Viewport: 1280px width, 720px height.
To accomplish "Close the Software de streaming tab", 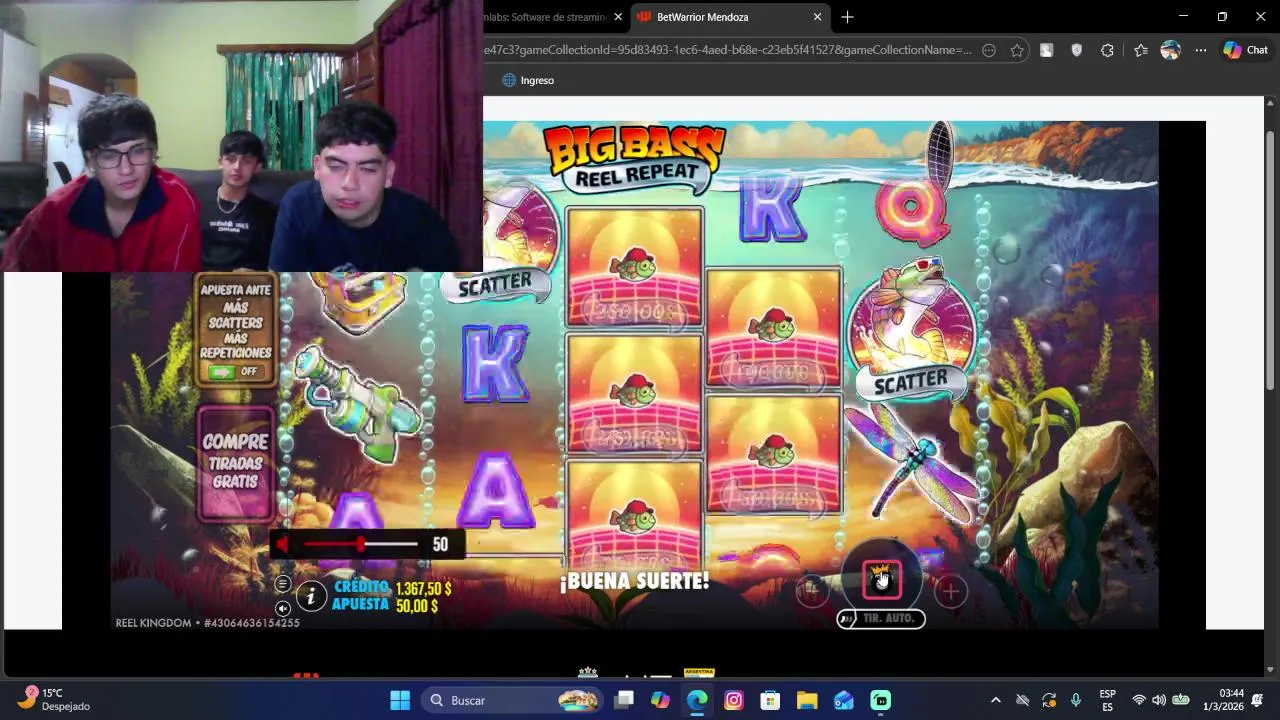I will click(618, 17).
